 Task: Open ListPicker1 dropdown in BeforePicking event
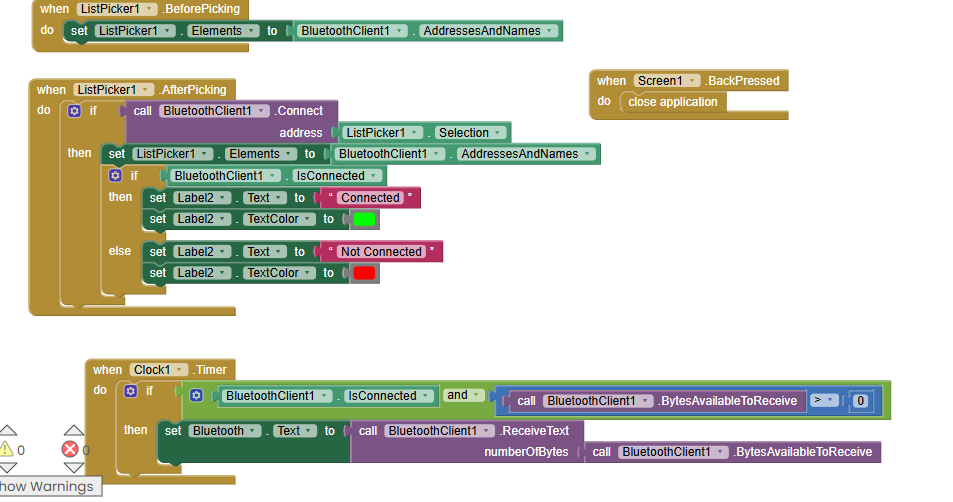tap(117, 9)
